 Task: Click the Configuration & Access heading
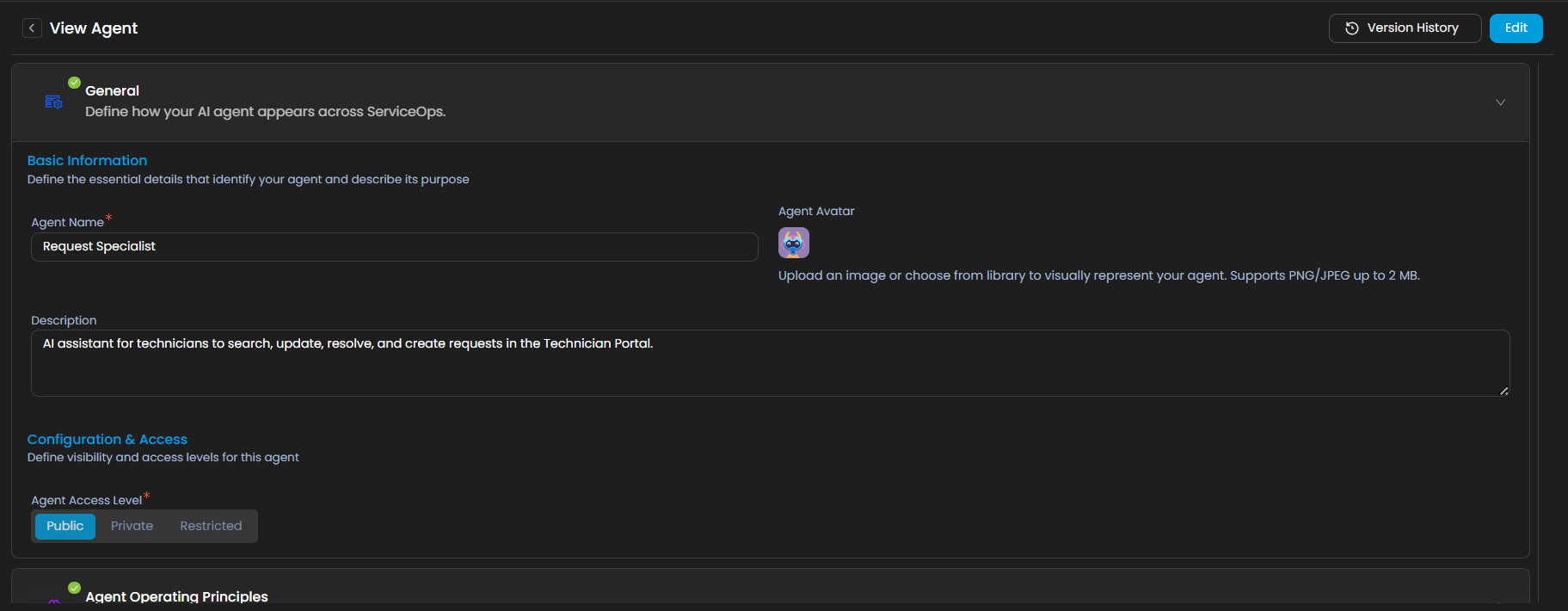107,440
